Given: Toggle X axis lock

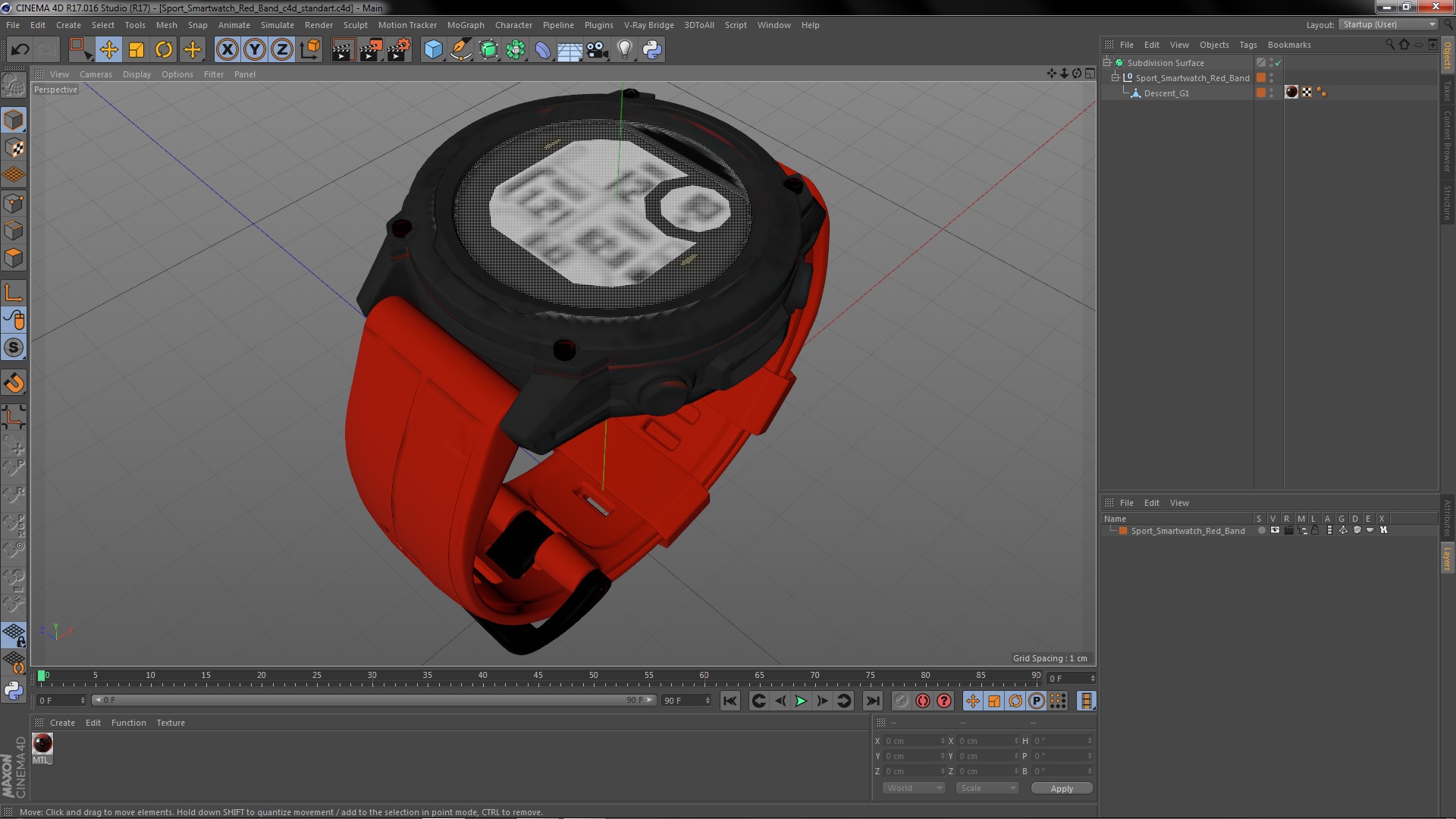Looking at the screenshot, I should 227,50.
